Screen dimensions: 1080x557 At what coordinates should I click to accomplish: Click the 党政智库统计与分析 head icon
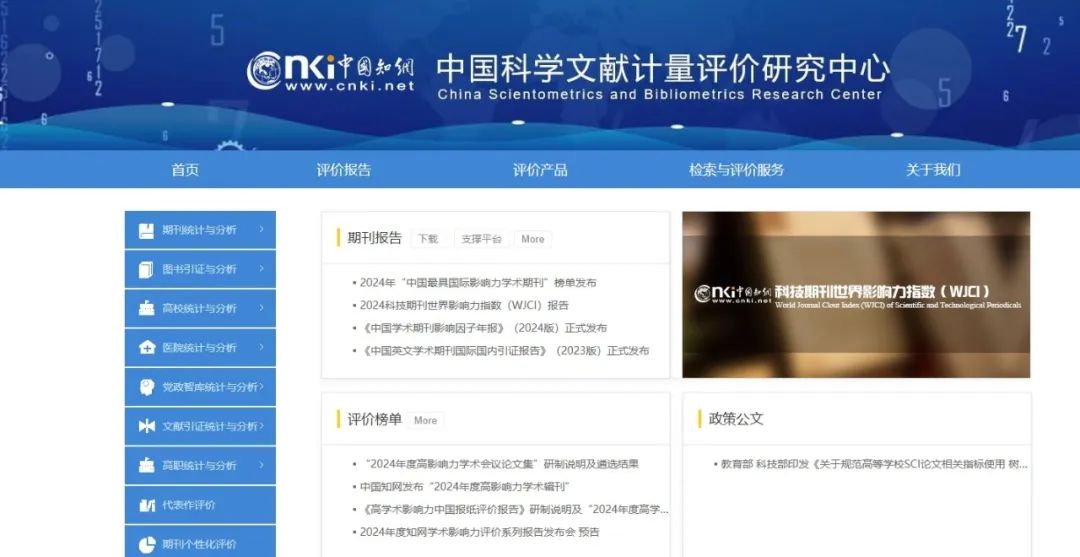tap(146, 387)
